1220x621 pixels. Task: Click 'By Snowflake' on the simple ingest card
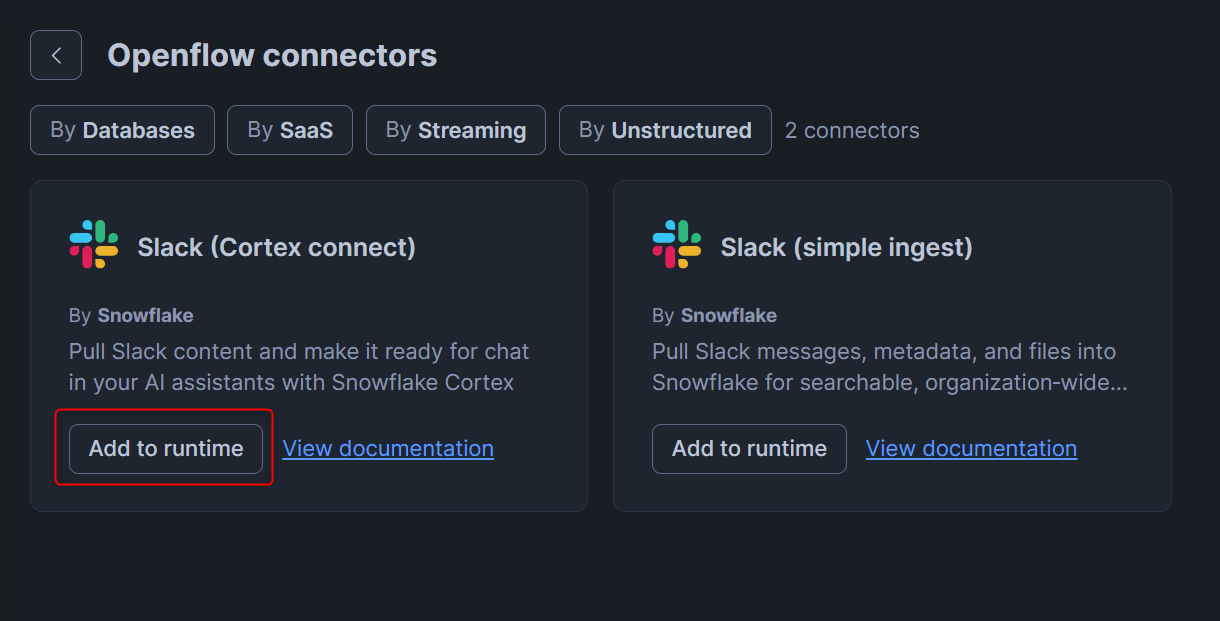pyautogui.click(x=714, y=316)
